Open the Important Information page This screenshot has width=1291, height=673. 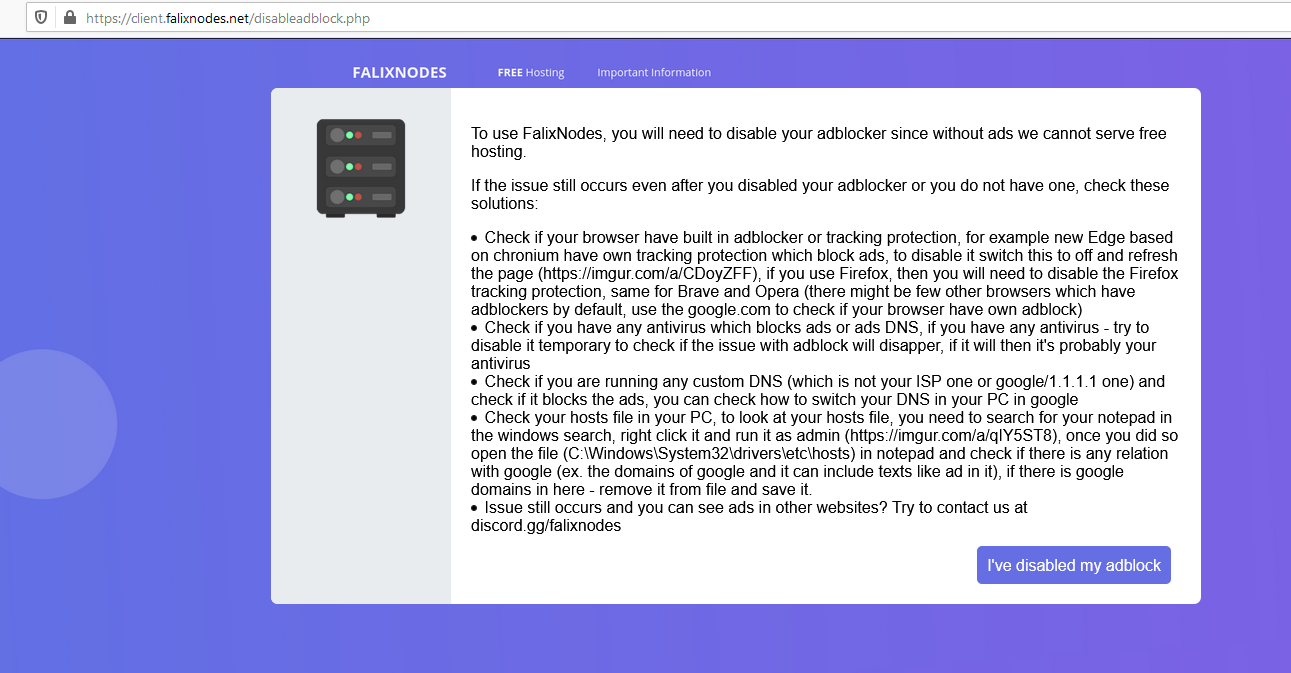(x=654, y=72)
